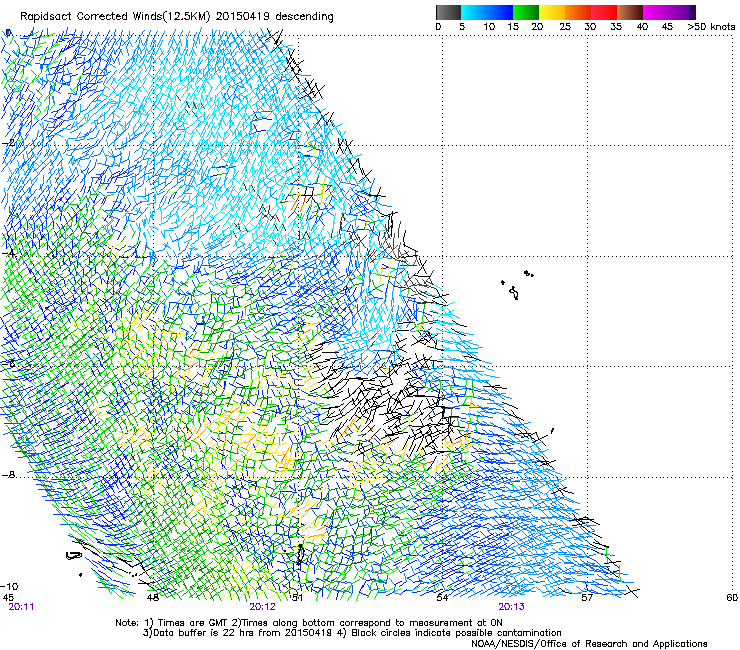Click the '20:11' time label

click(x=21, y=607)
